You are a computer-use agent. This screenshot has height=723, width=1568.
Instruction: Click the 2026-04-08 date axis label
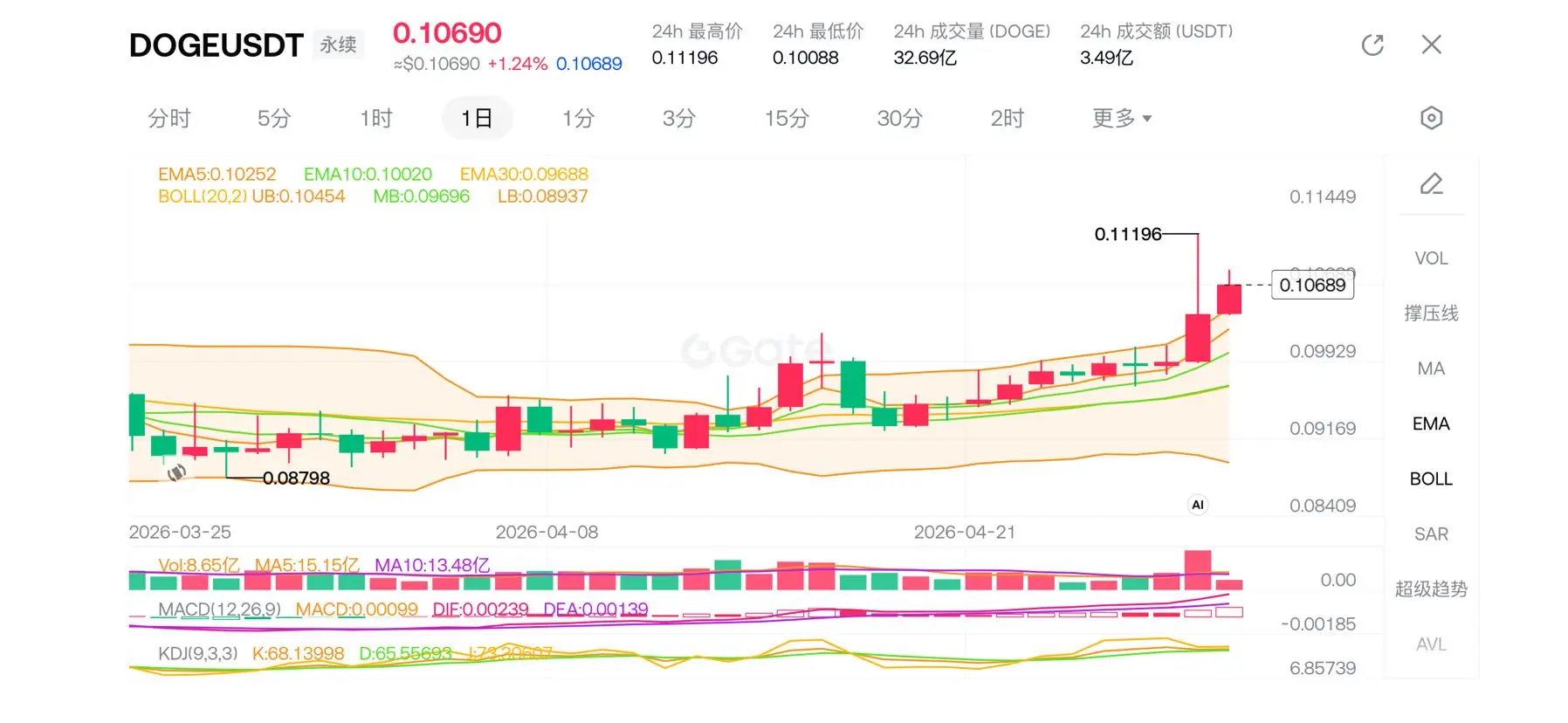tap(547, 532)
